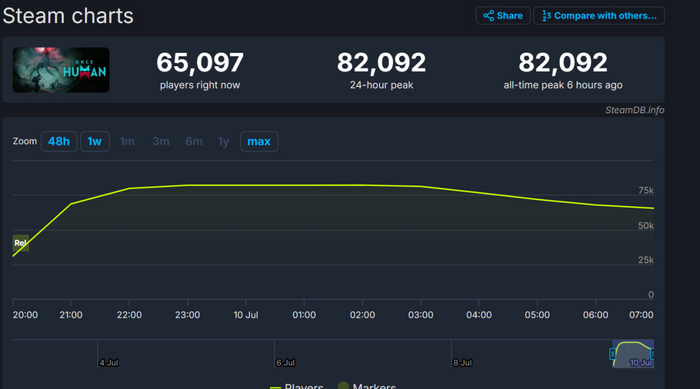Choose the 1y zoom range
The height and width of the screenshot is (389, 700).
click(223, 142)
